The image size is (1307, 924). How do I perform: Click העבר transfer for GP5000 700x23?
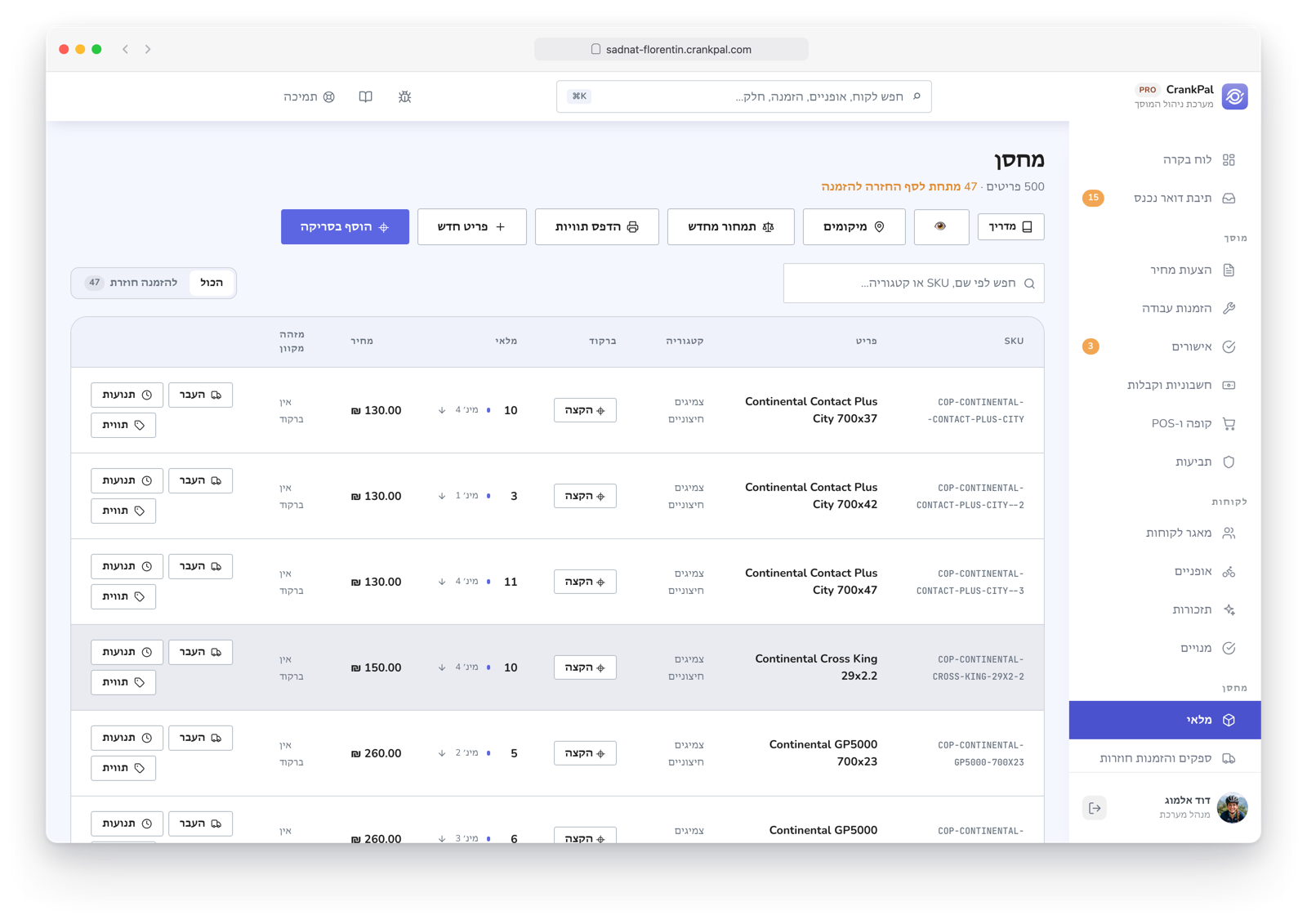[x=200, y=738]
